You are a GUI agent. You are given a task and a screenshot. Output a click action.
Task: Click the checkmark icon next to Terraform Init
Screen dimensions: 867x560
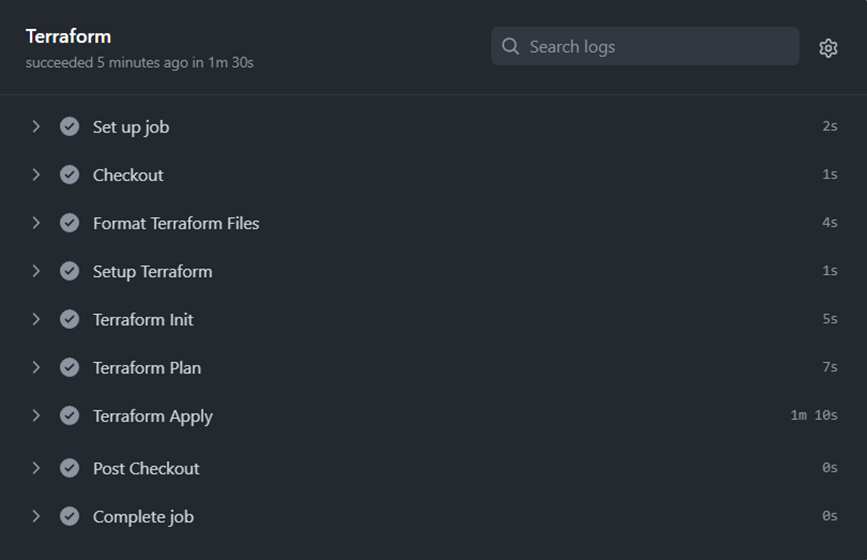pyautogui.click(x=70, y=319)
